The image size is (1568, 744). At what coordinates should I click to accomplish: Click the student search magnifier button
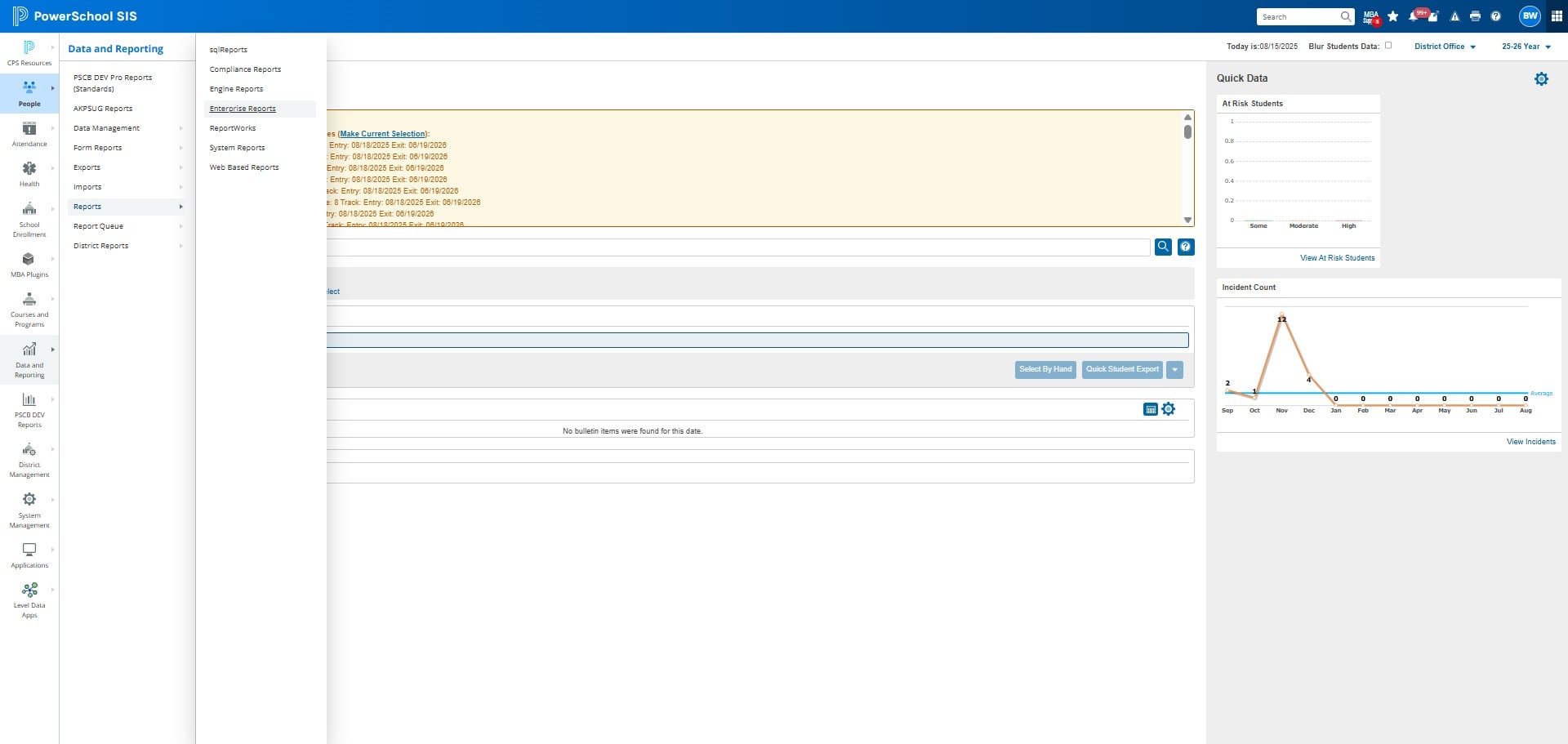point(1163,247)
